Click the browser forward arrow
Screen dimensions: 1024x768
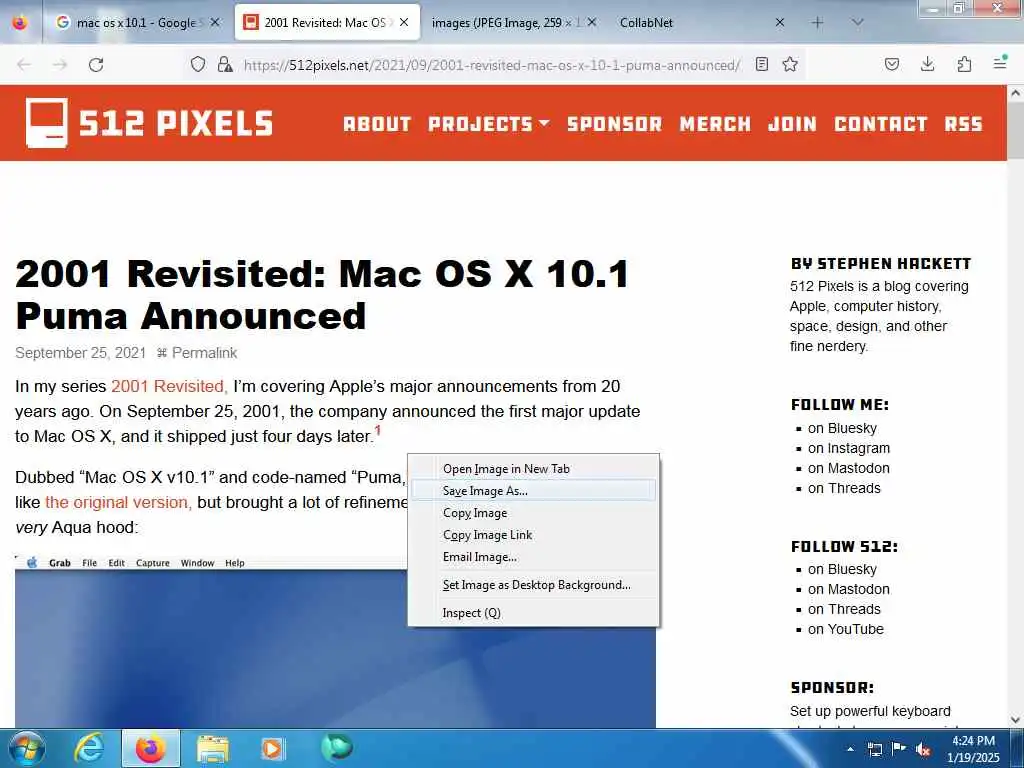[60, 65]
